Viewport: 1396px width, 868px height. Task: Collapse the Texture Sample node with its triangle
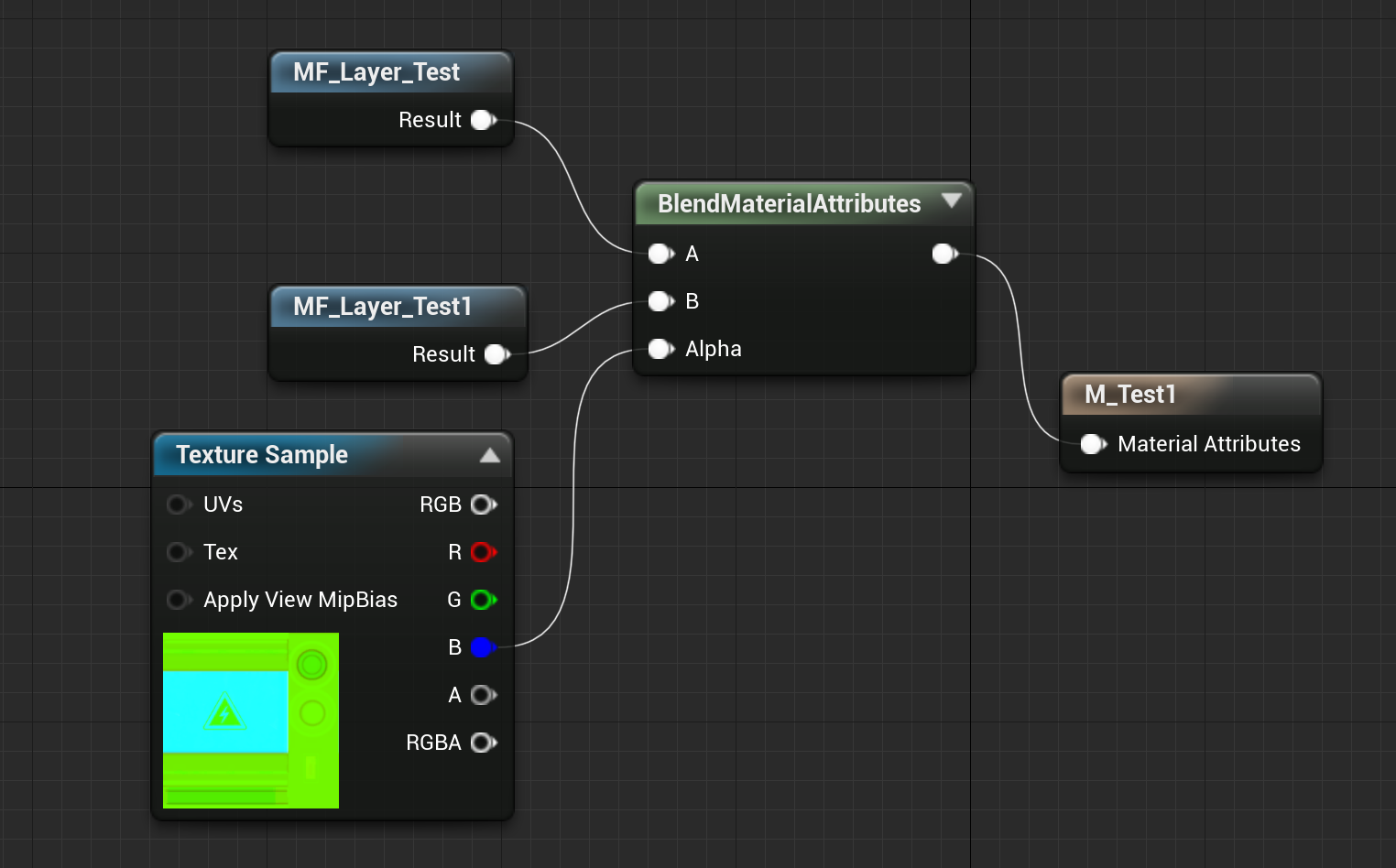(491, 455)
